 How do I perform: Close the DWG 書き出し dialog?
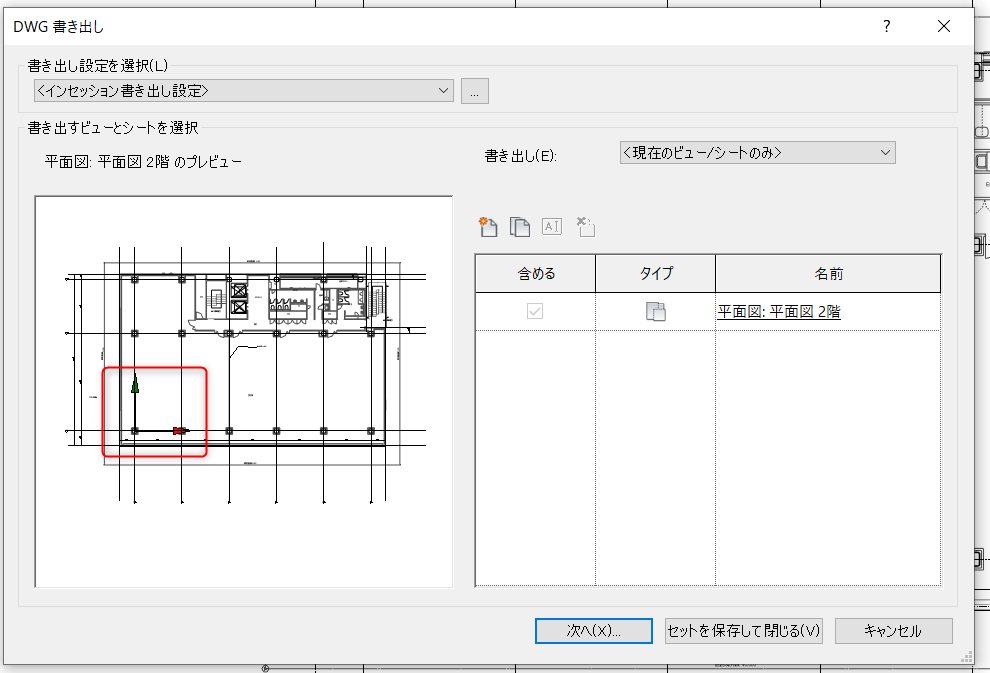pos(943,27)
